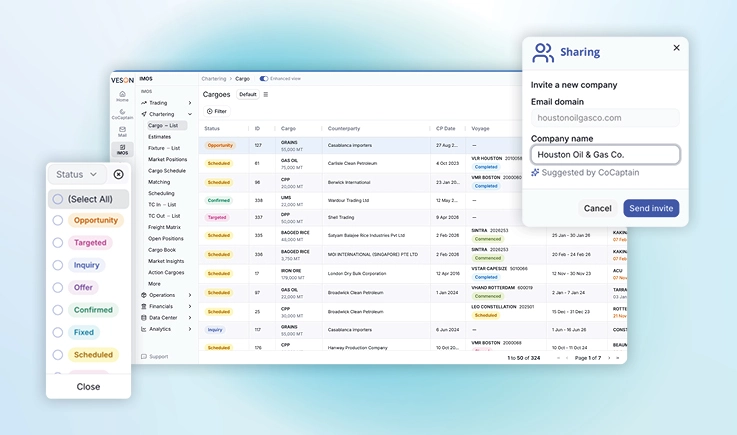Select the Casablanca Importers Opportunity row
The width and height of the screenshot is (737, 435).
pos(360,145)
